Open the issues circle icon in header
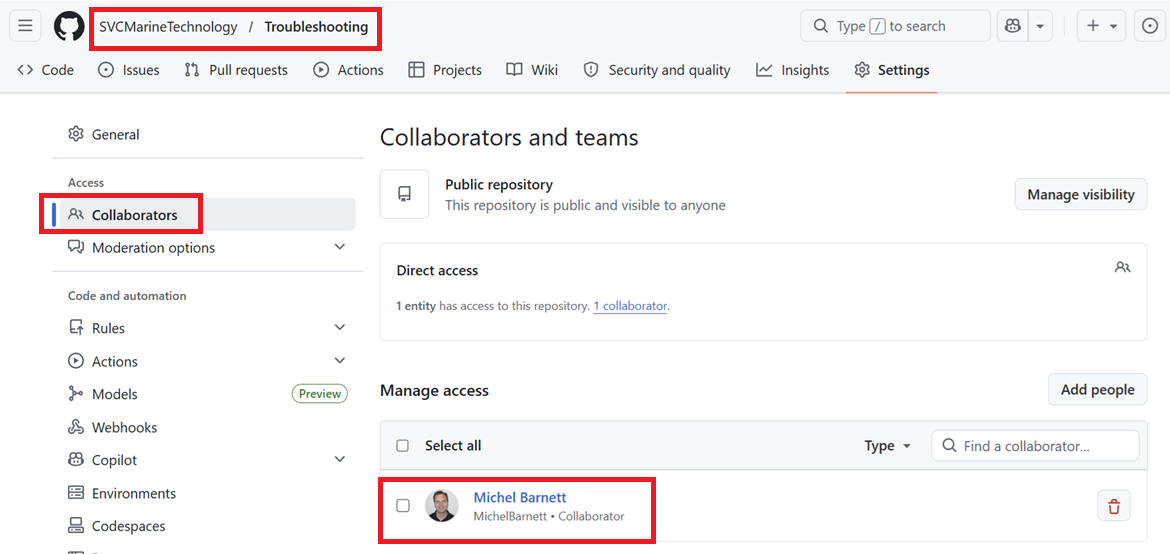 (x=1150, y=26)
